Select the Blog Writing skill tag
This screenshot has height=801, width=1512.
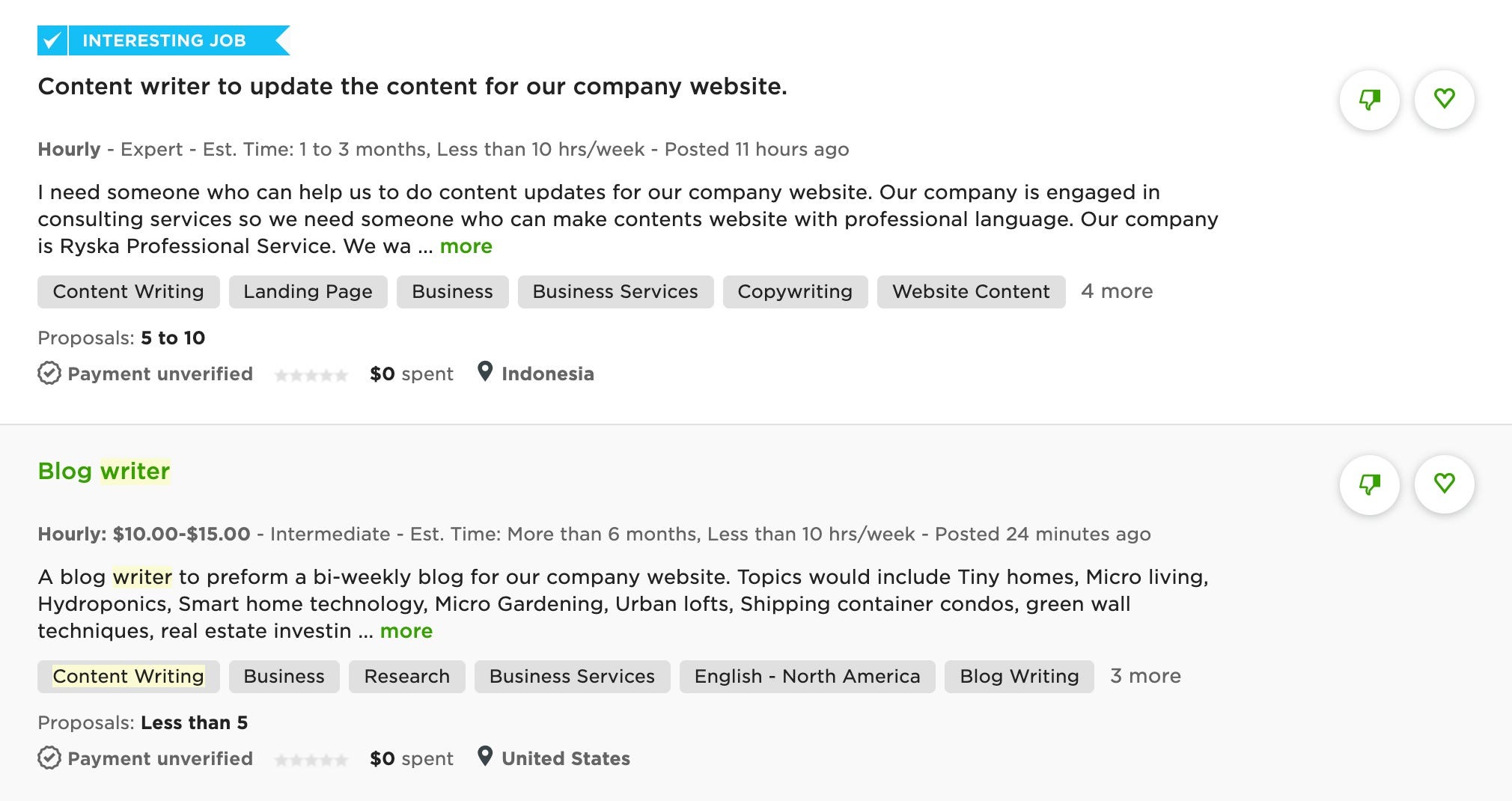[x=1018, y=676]
